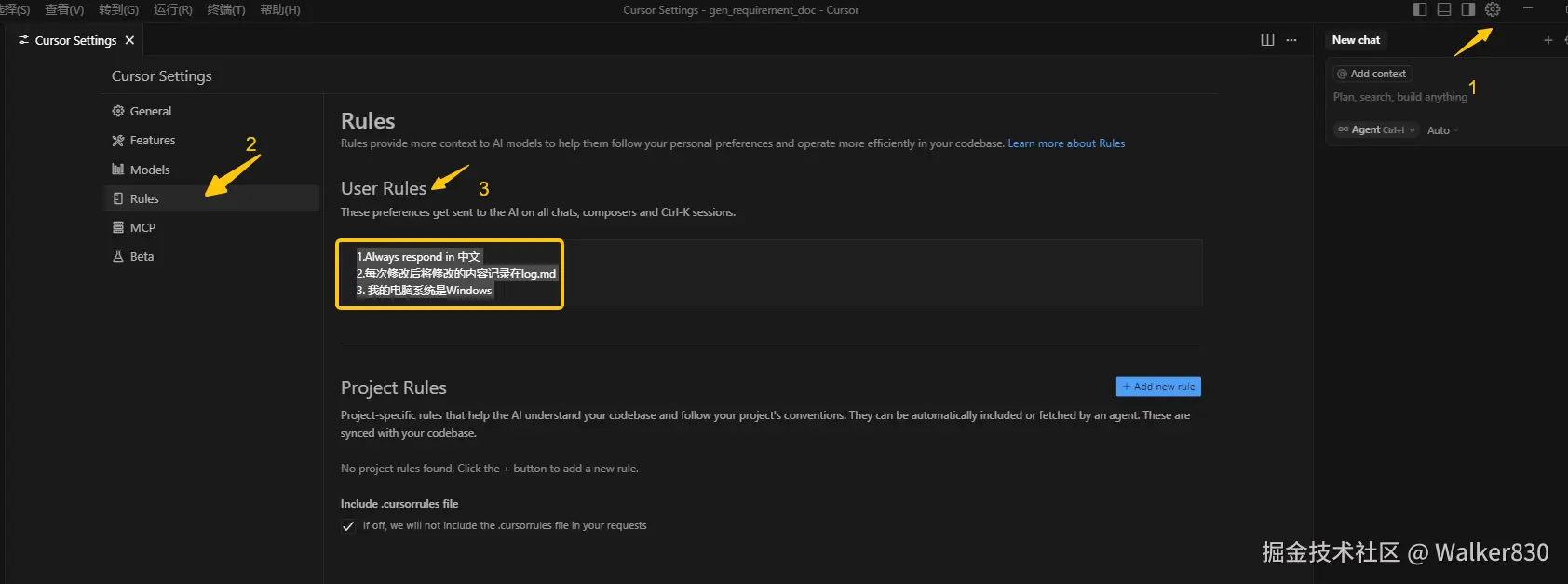Open the 帮助(H) menu
This screenshot has width=1568, height=584.
[x=280, y=9]
